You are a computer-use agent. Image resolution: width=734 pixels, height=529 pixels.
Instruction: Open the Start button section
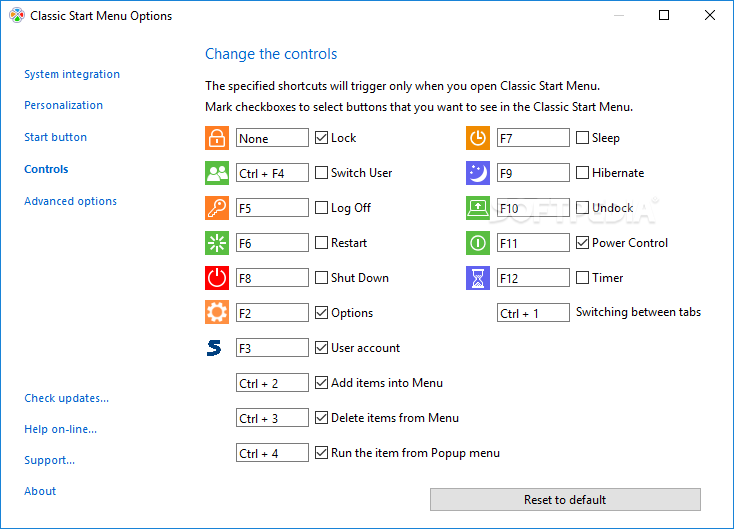click(x=55, y=137)
